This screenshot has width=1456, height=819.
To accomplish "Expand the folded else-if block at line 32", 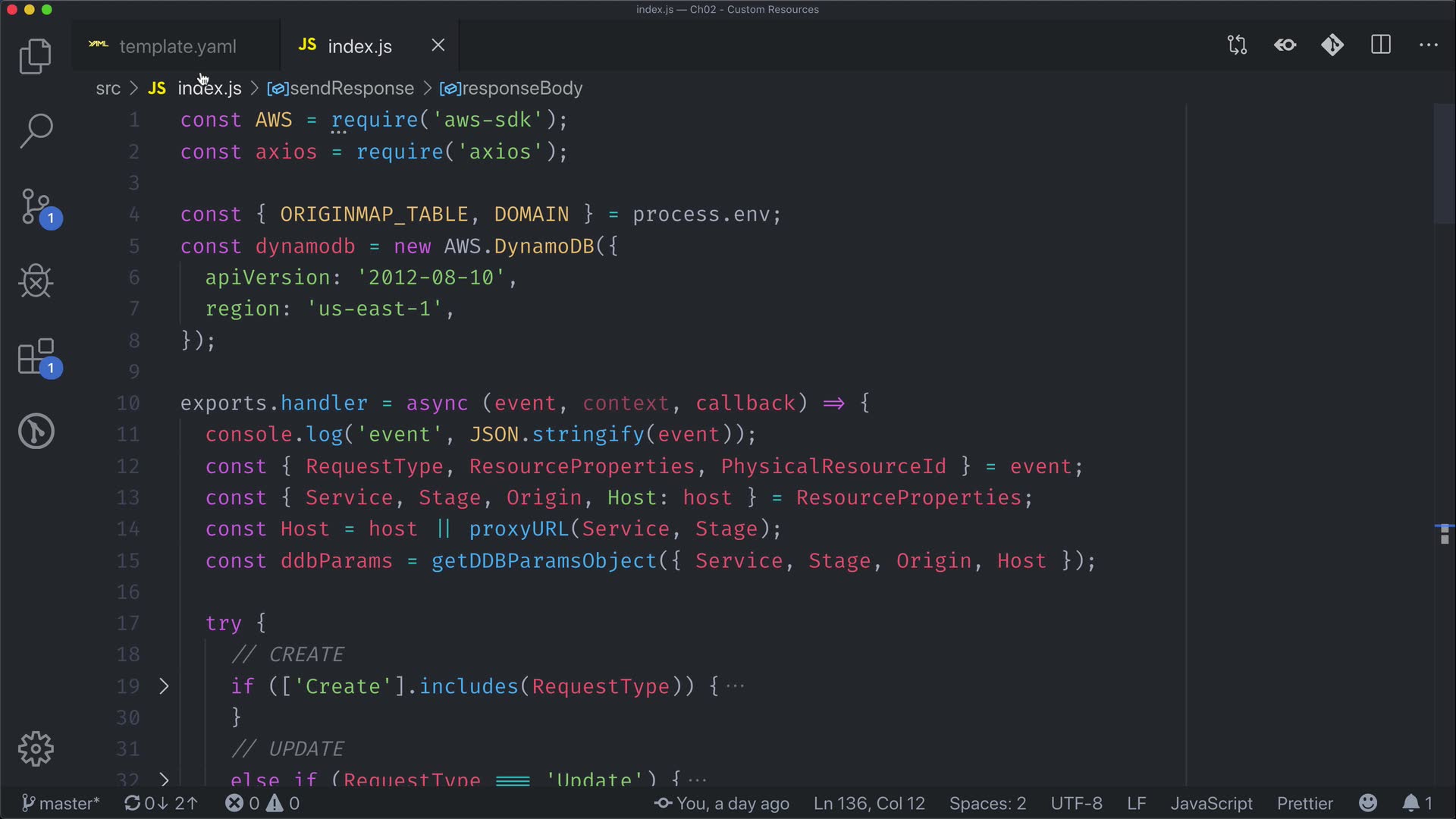I will tap(164, 779).
